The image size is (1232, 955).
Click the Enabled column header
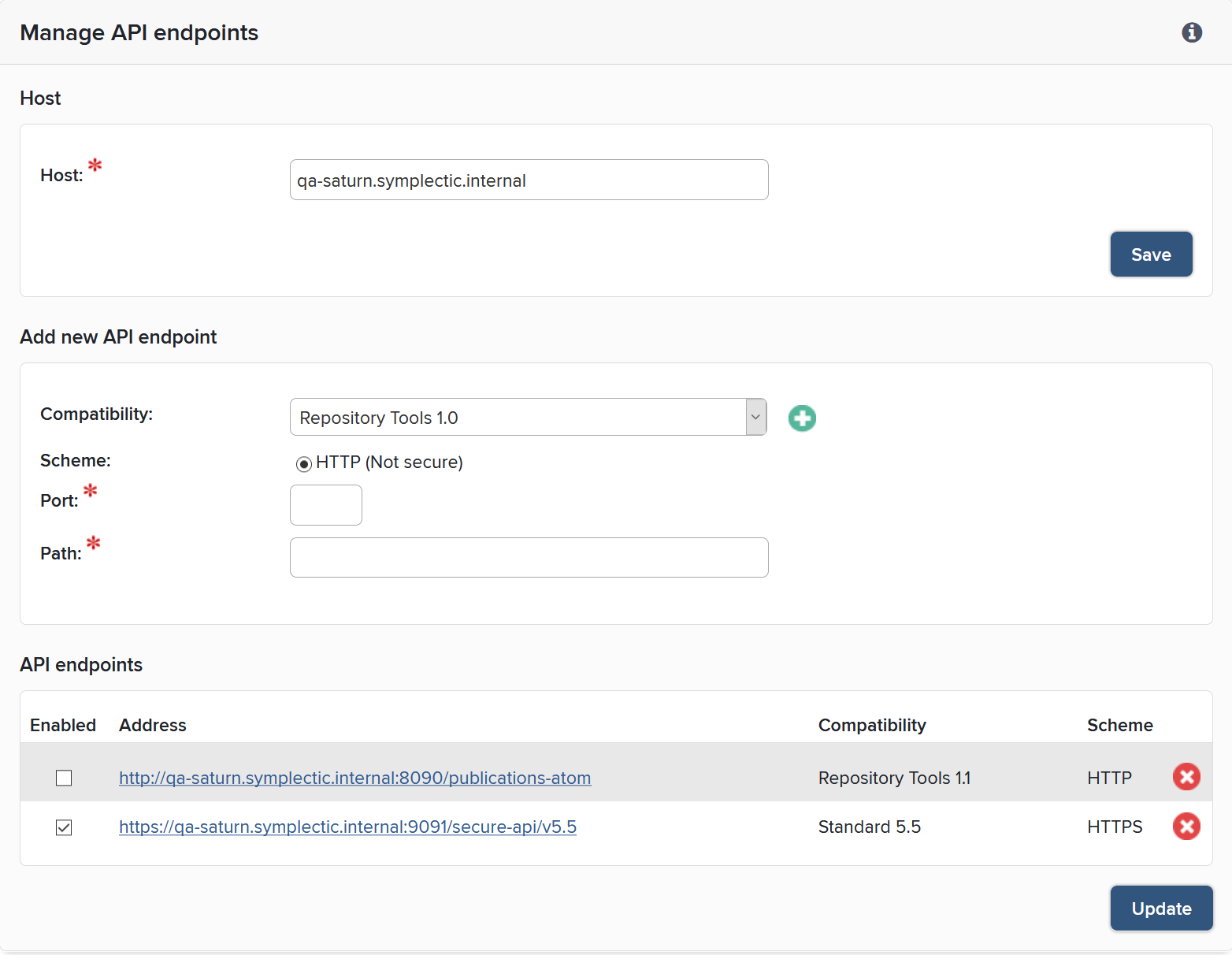click(63, 725)
